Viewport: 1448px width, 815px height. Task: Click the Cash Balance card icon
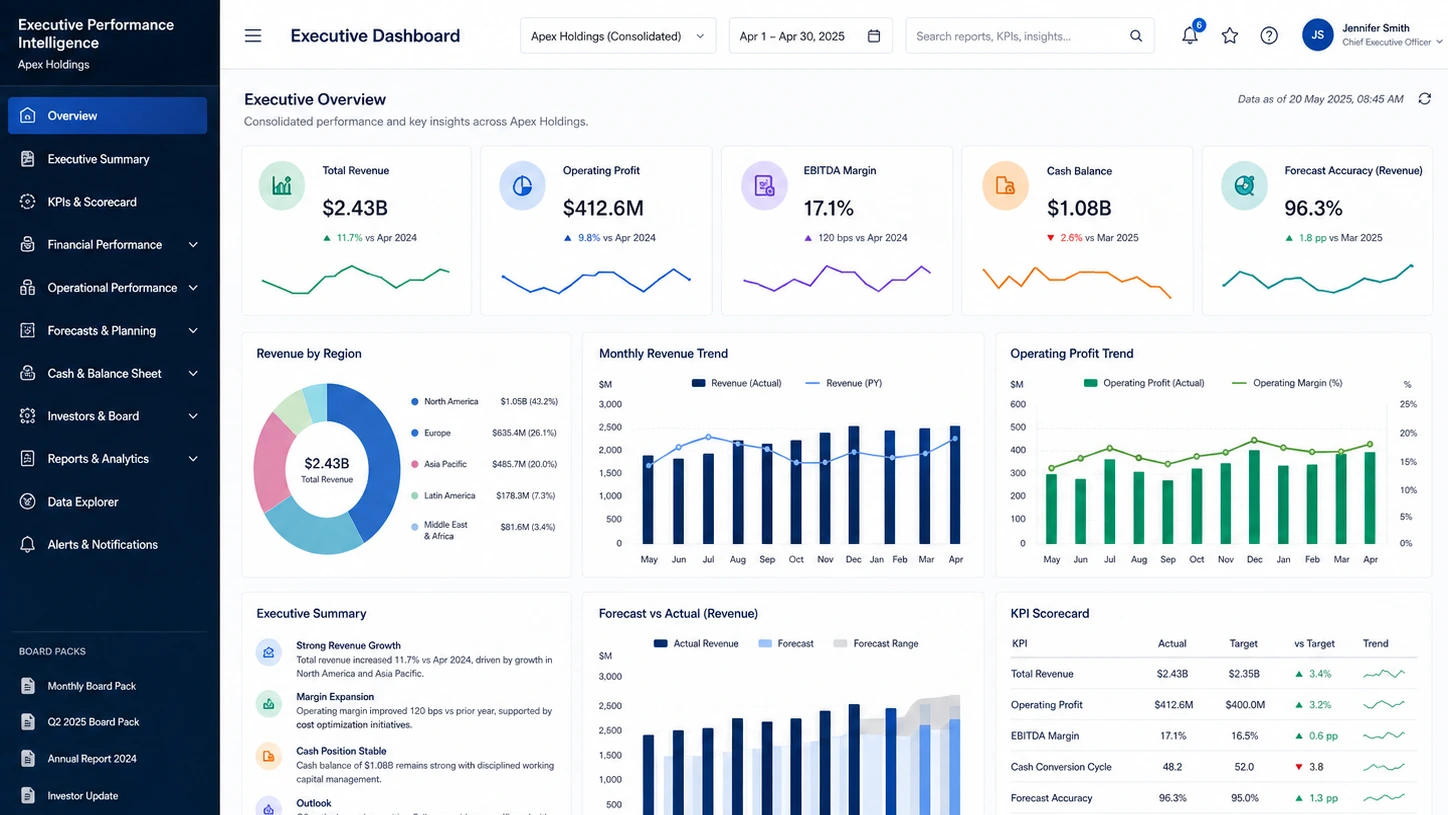point(1005,185)
